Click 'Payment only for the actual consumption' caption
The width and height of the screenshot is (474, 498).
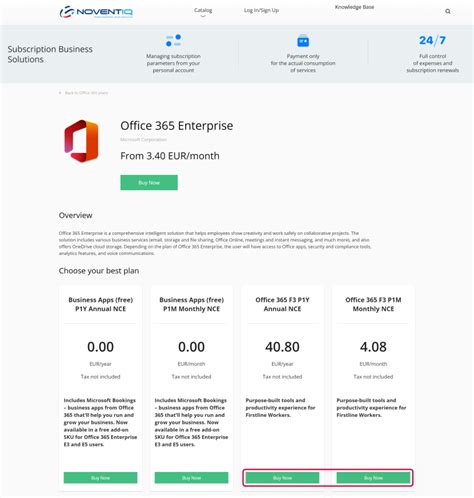[303, 63]
